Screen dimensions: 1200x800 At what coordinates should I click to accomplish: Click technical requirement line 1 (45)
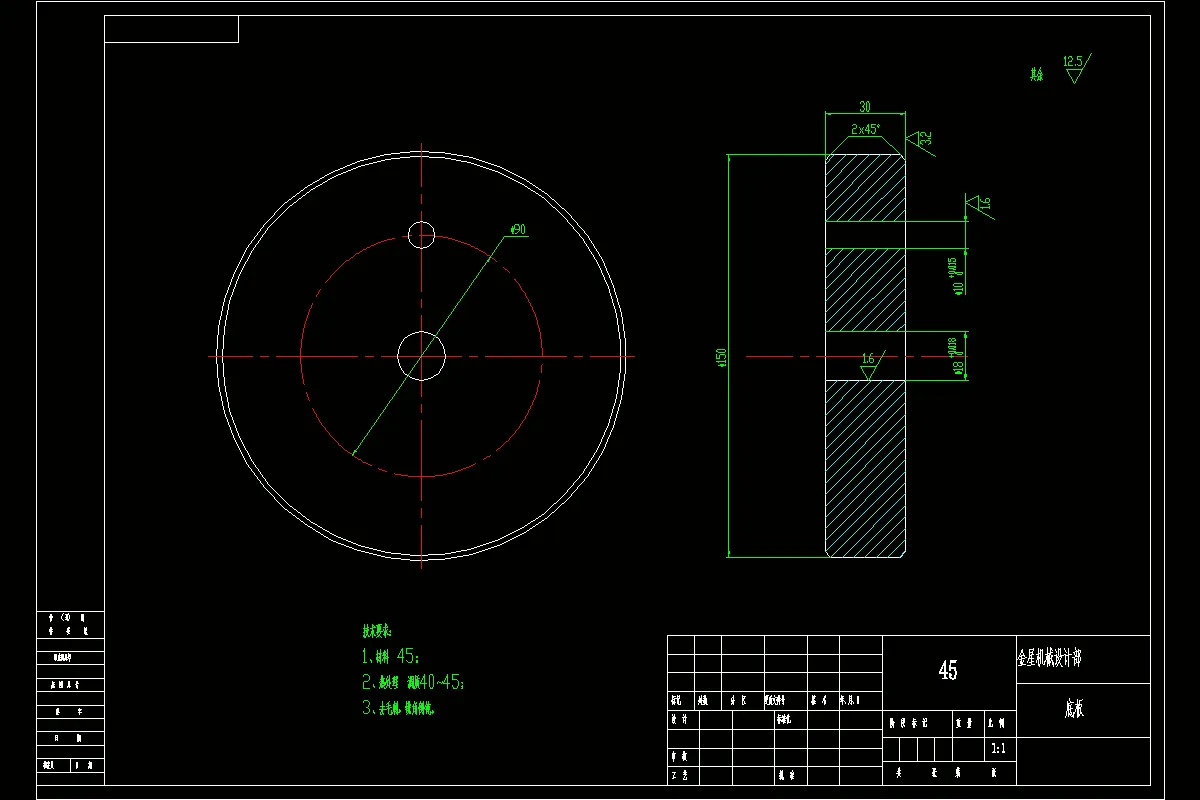point(391,657)
